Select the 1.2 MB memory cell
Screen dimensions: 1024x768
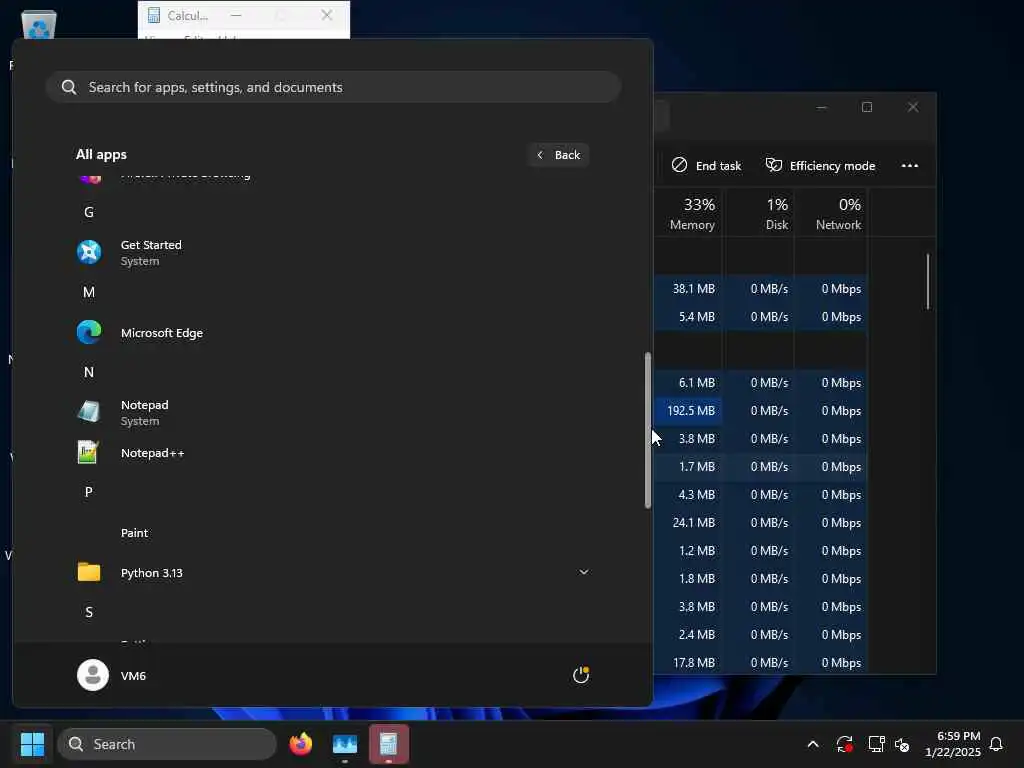coord(688,551)
